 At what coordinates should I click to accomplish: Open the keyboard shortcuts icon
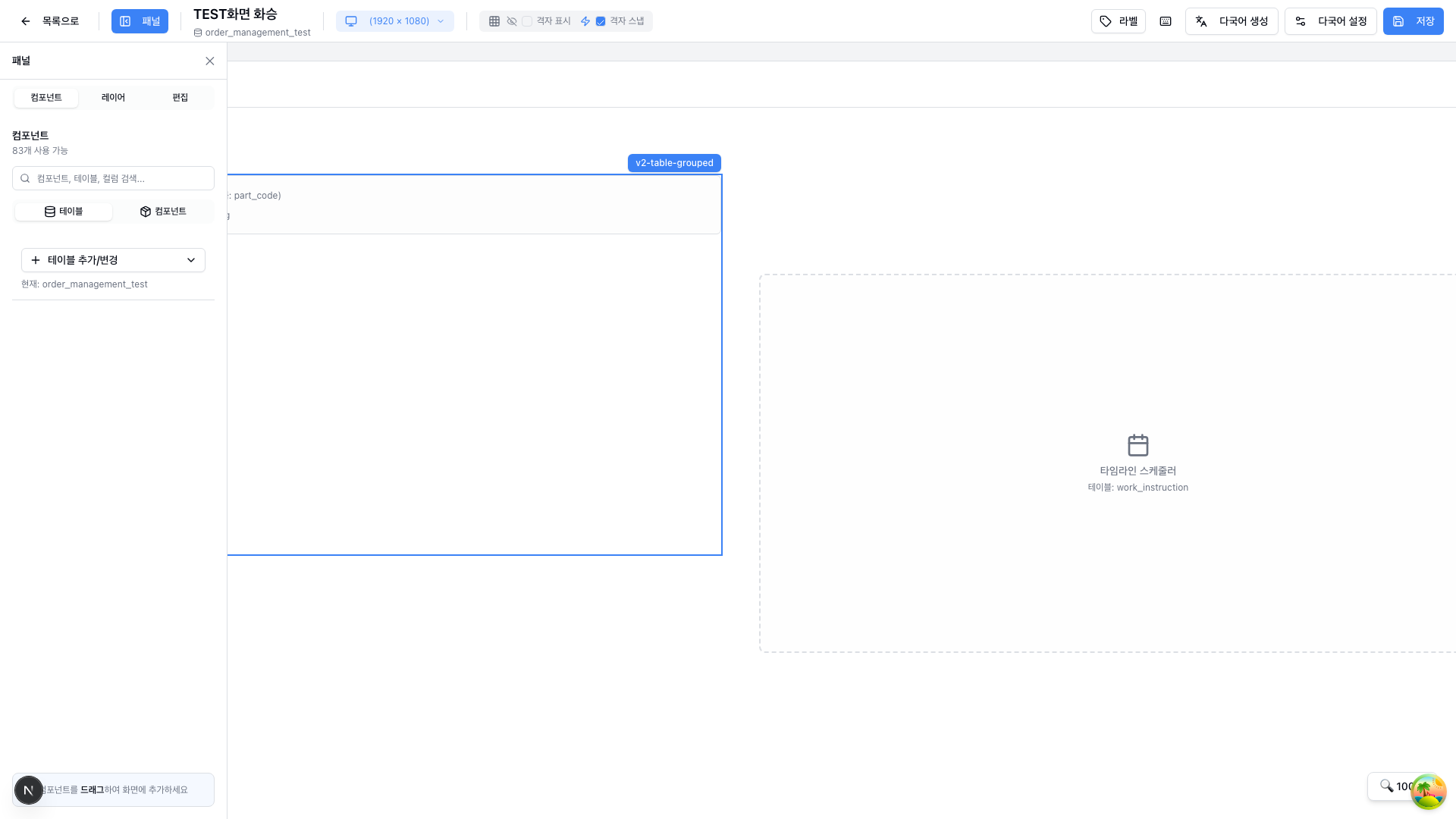[1166, 21]
